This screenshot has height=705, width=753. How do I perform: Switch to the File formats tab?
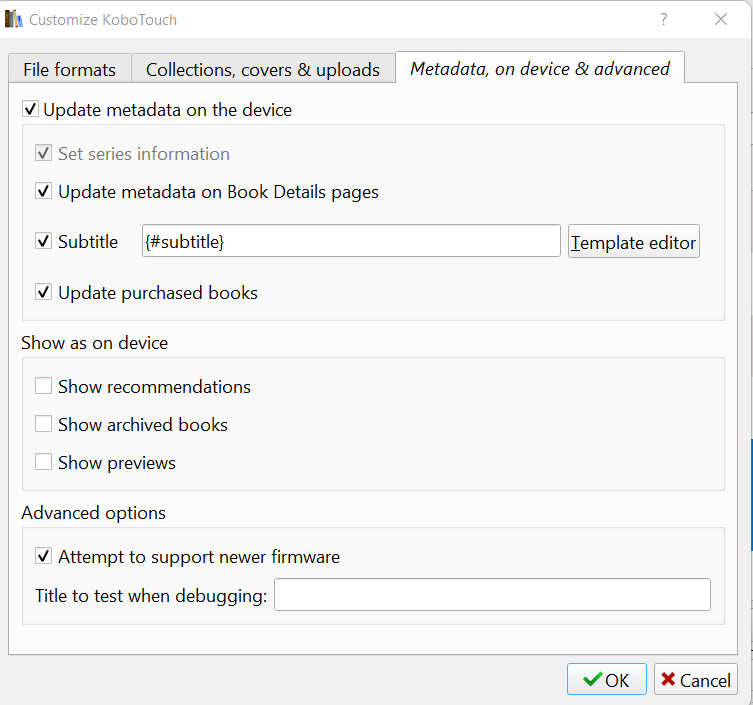pyautogui.click(x=70, y=69)
